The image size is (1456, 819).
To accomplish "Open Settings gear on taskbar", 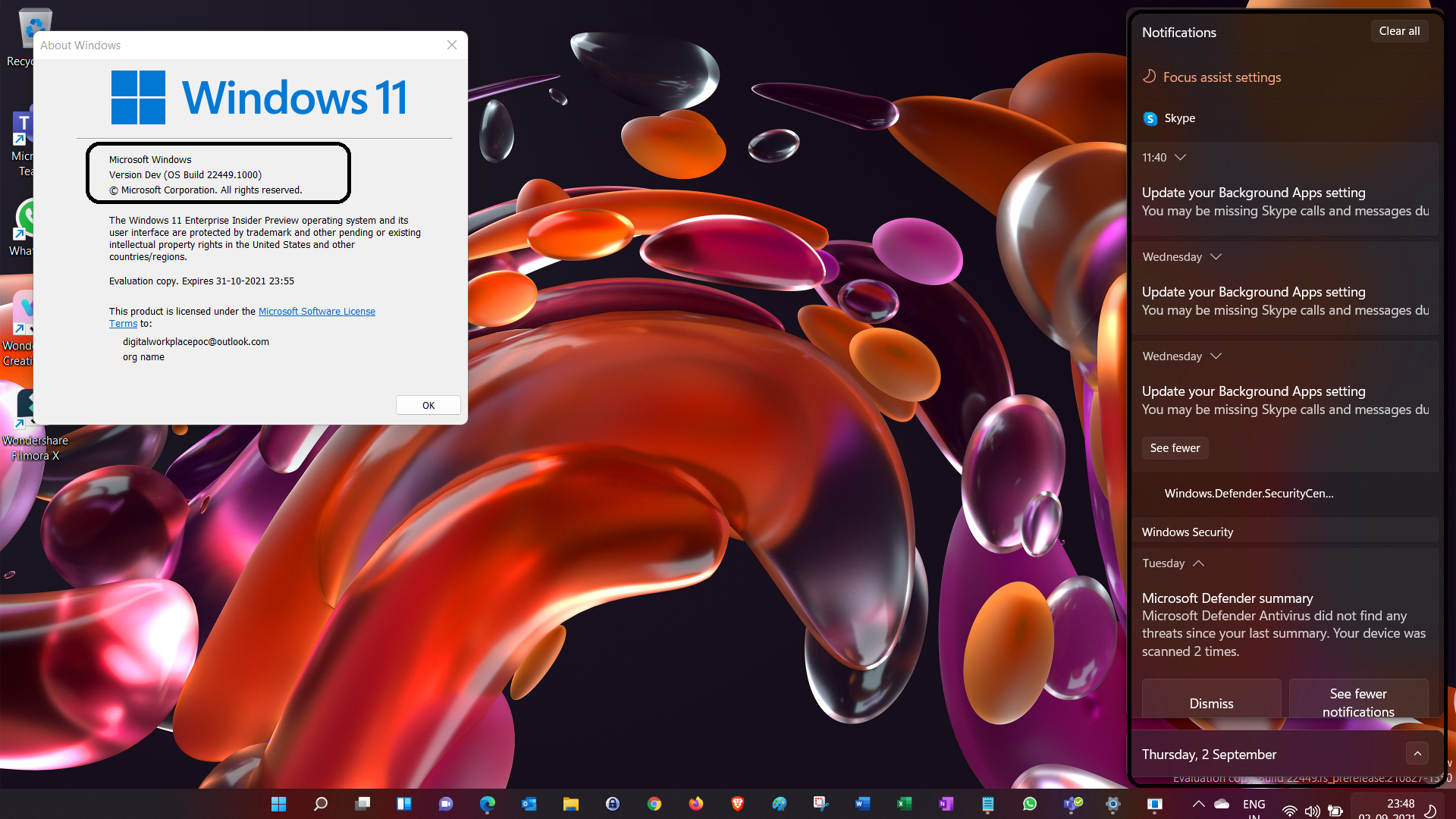I will (x=1113, y=804).
